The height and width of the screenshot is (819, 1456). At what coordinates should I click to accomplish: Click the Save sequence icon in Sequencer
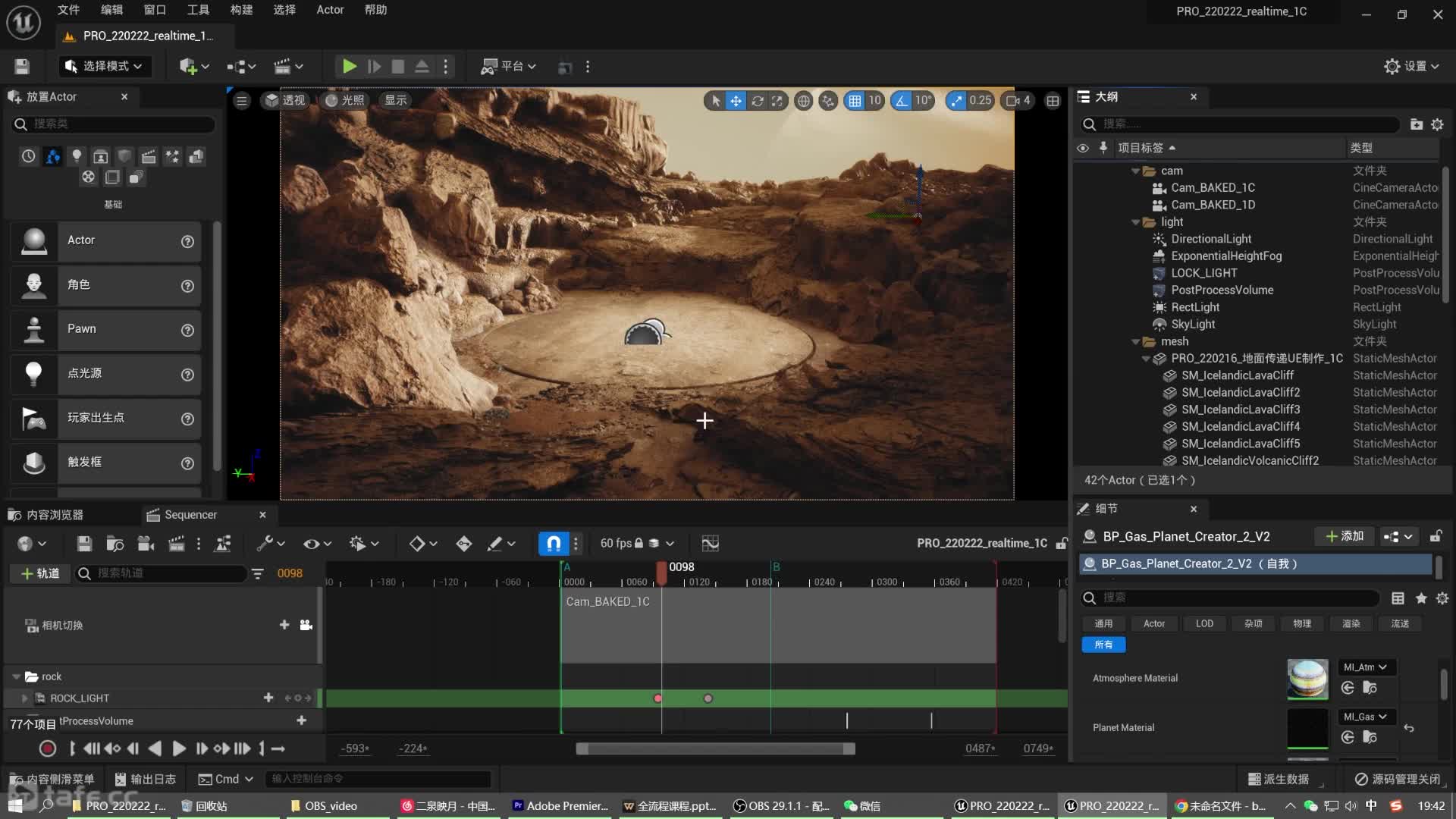[84, 544]
